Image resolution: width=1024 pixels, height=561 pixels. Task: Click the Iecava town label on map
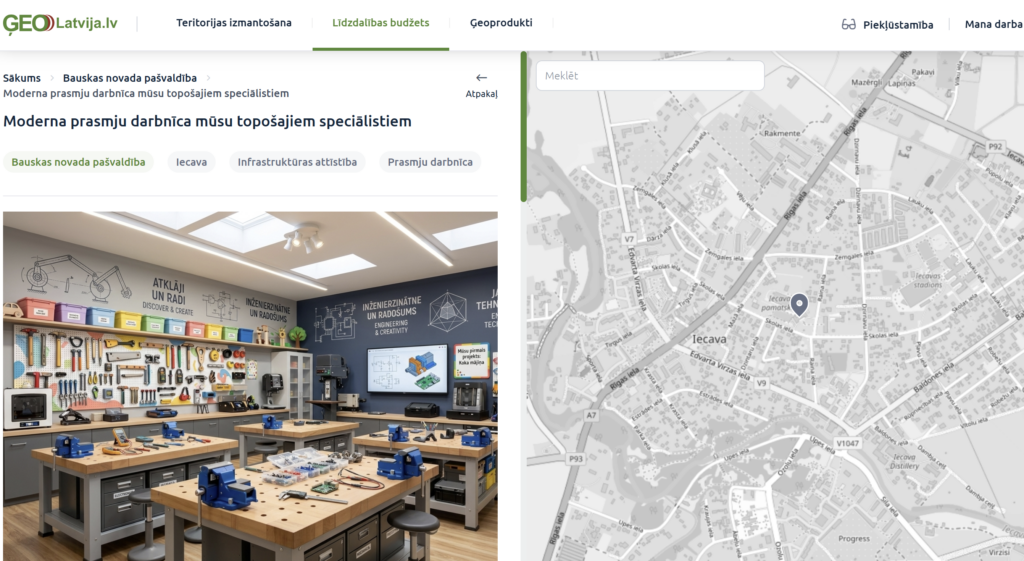coord(708,340)
